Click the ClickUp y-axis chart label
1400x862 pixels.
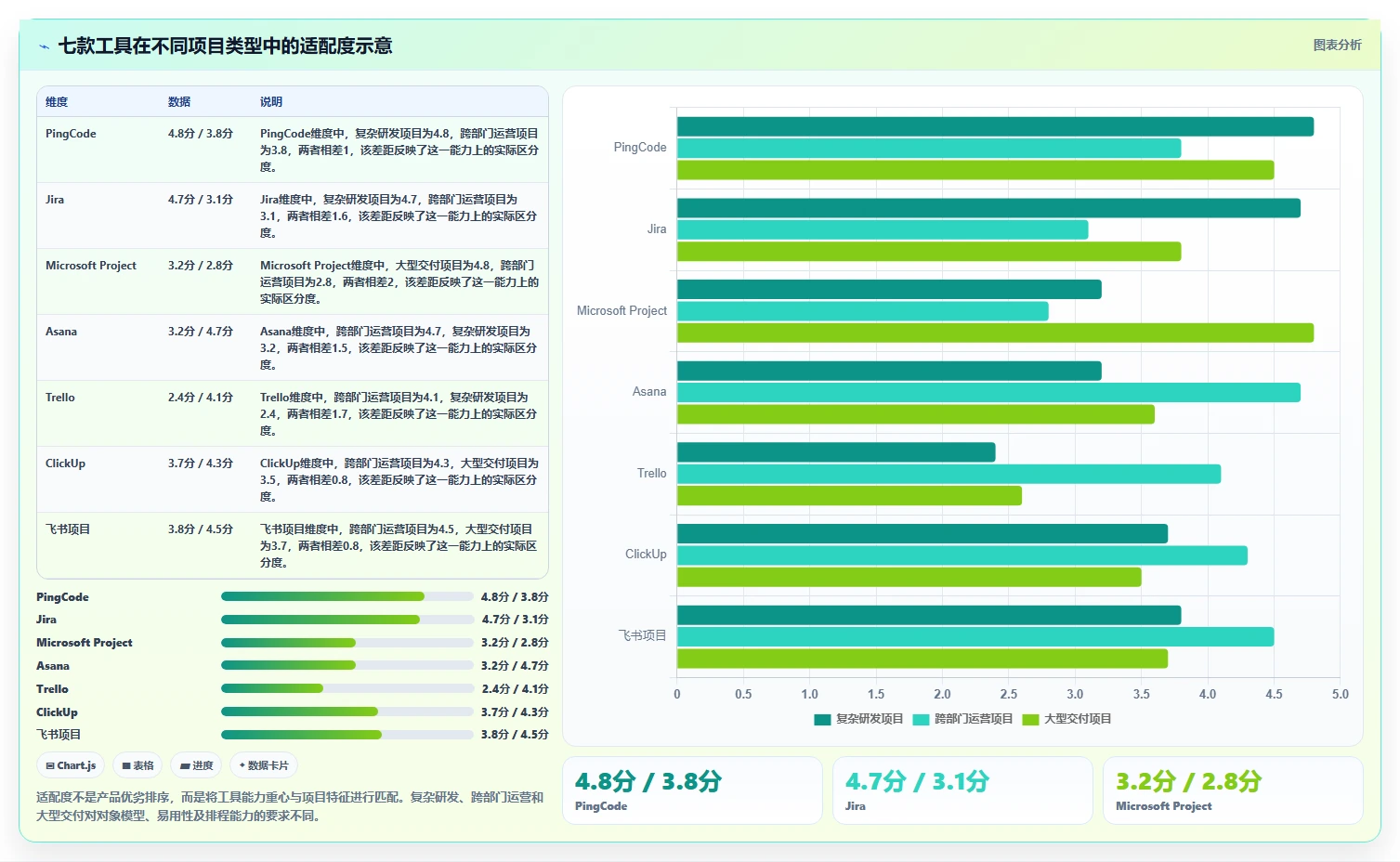pos(646,555)
